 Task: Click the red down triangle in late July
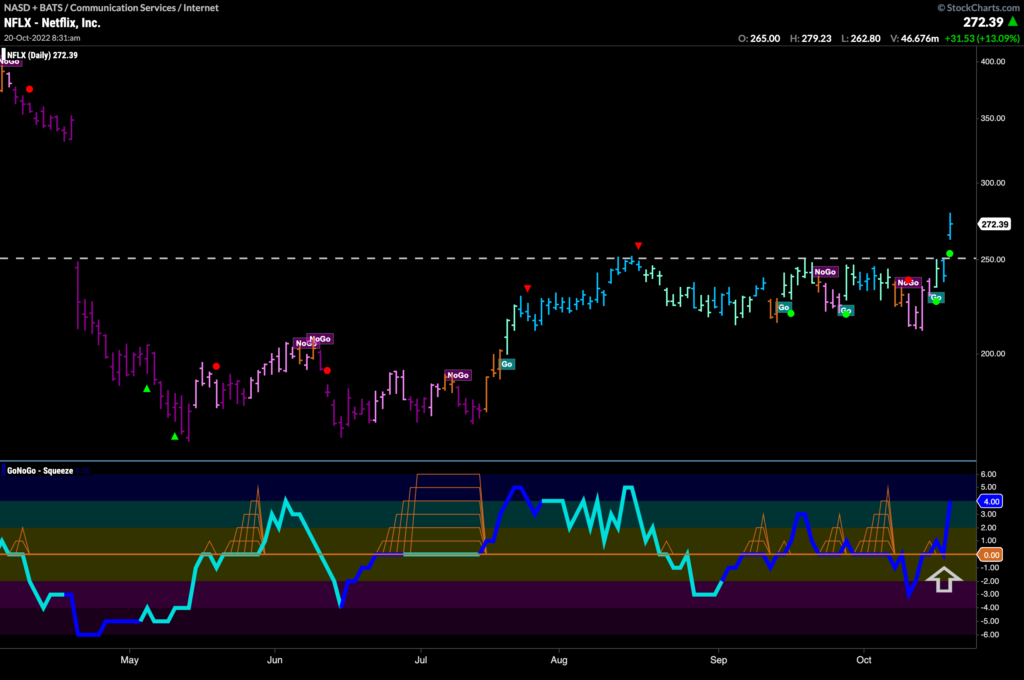(x=527, y=289)
